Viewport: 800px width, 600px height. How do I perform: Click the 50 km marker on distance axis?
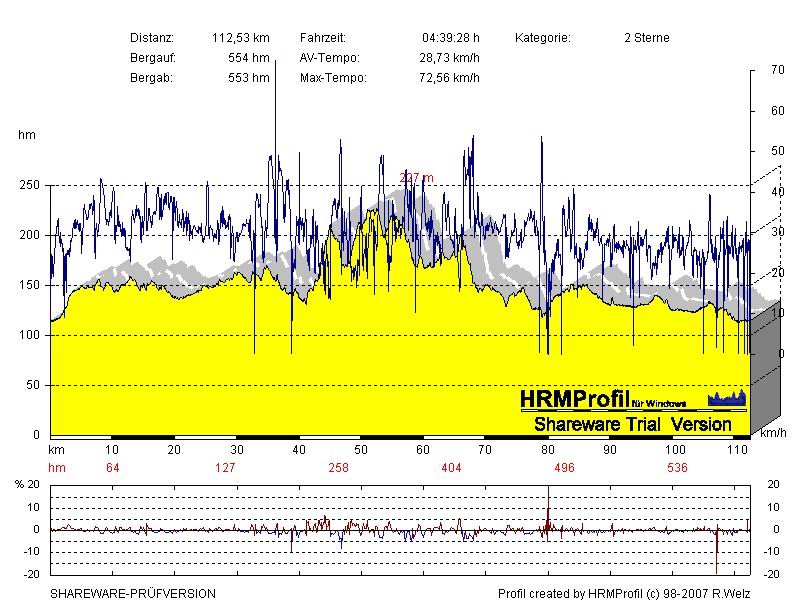[x=362, y=451]
